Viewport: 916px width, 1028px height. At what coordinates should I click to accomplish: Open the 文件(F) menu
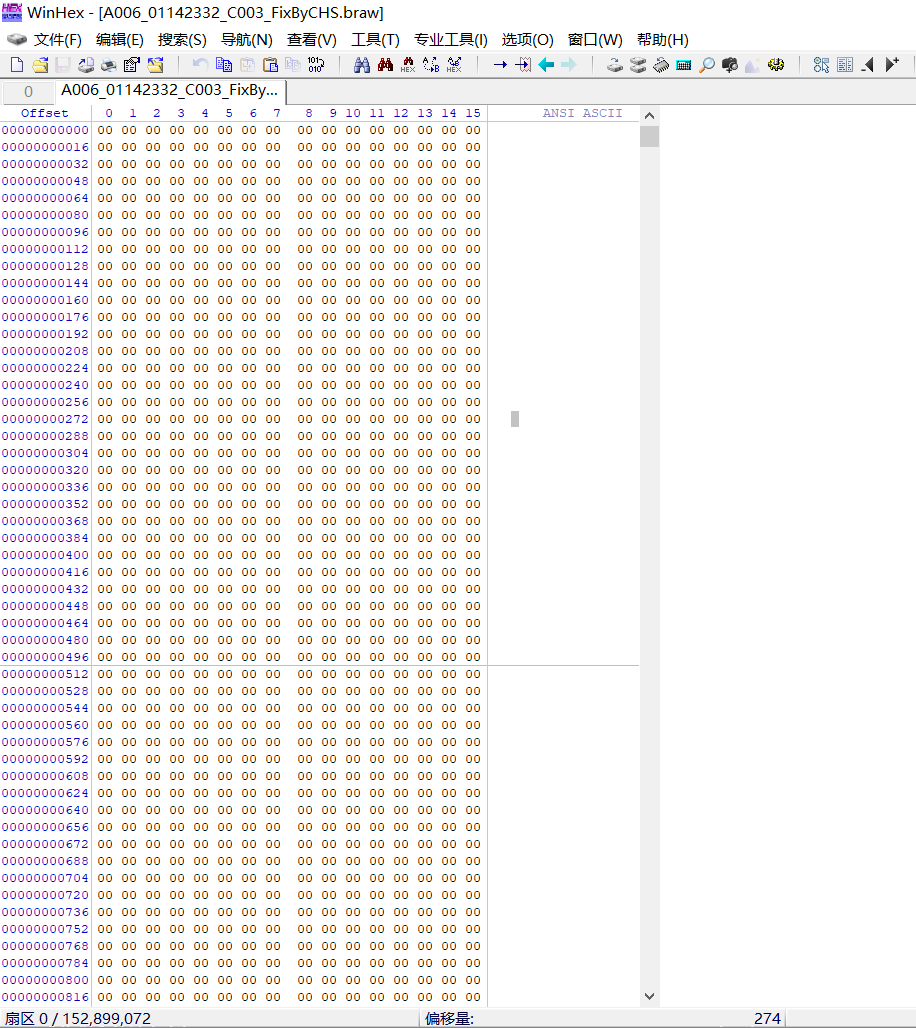tap(57, 40)
